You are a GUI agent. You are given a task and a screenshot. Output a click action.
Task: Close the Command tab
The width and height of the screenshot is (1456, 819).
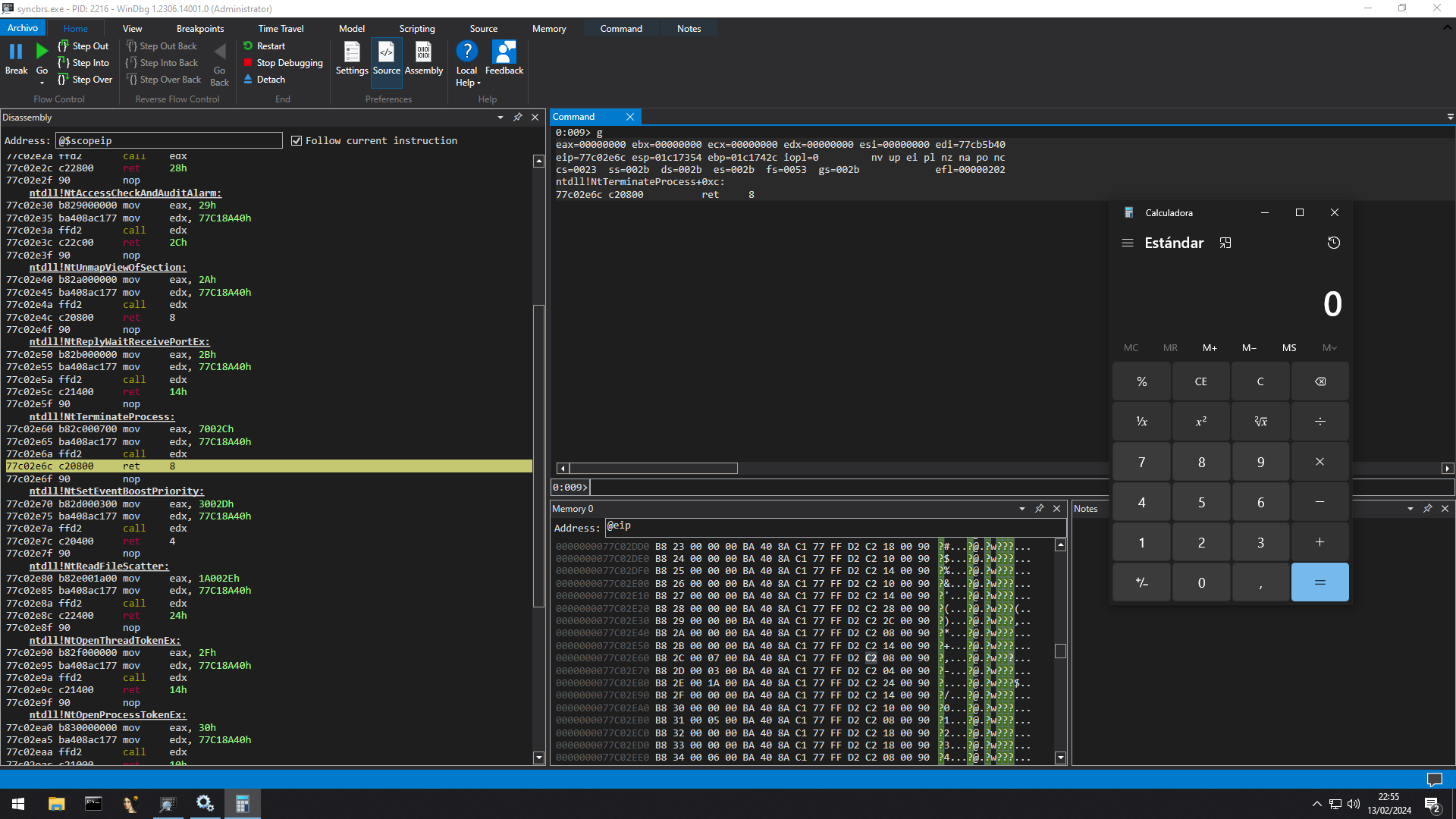point(630,117)
